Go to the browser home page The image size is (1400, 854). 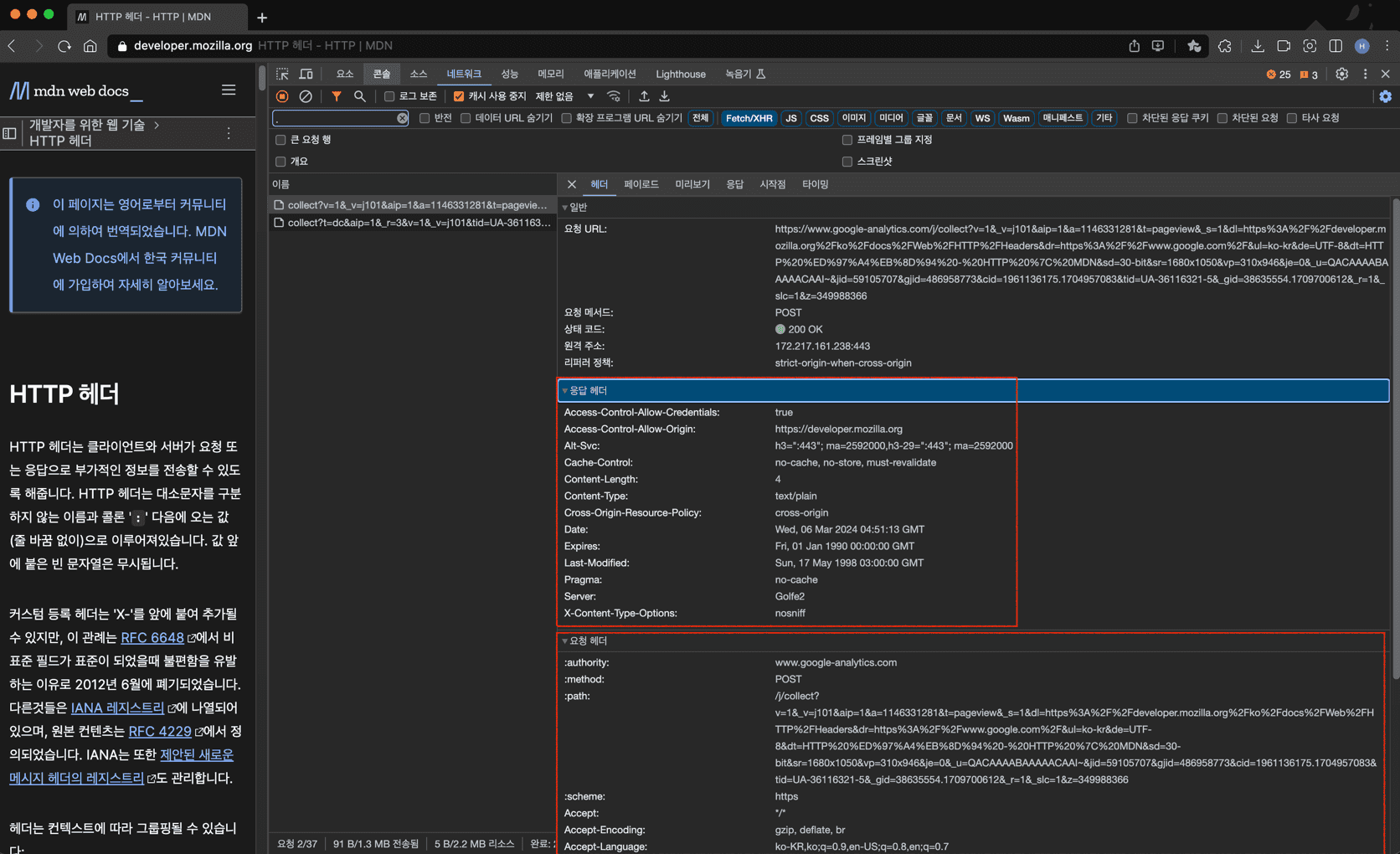(x=90, y=46)
